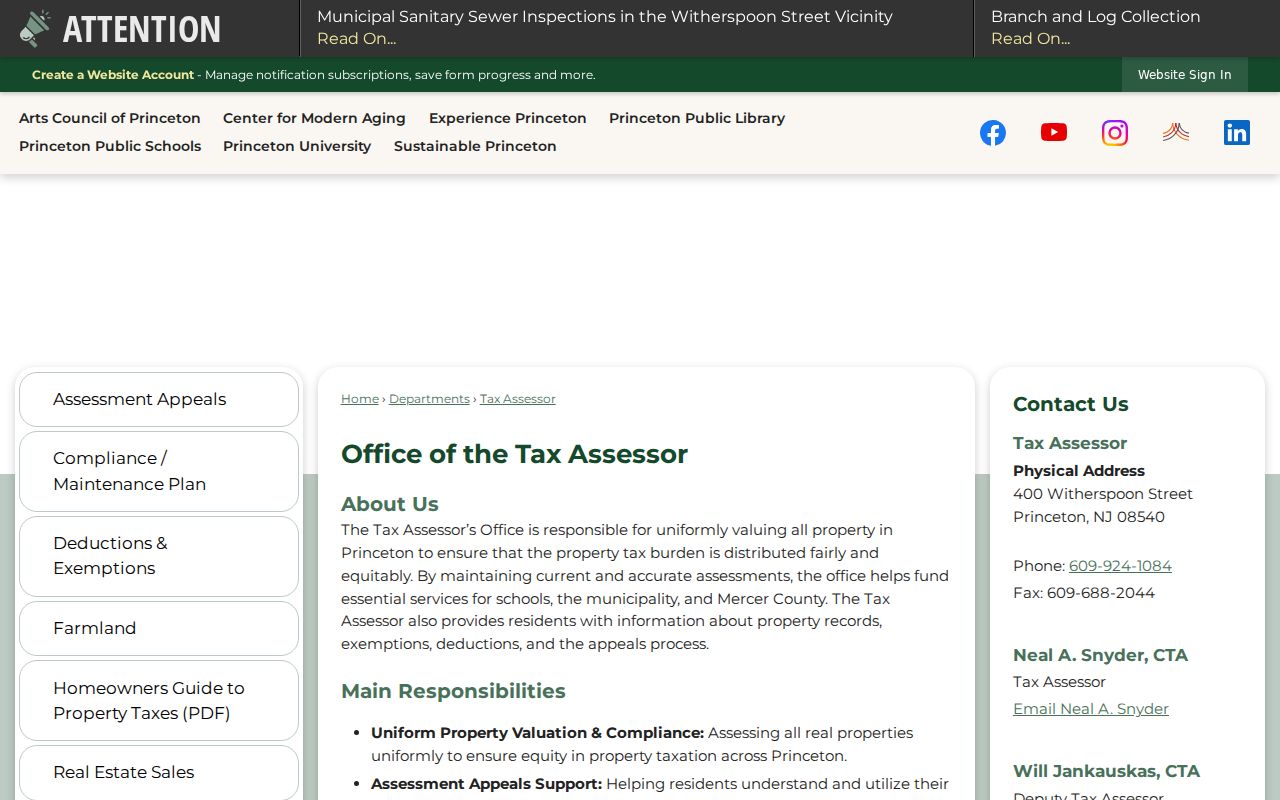The width and height of the screenshot is (1280, 800).
Task: Open Assessment Appeals sidebar item
Action: 159,399
